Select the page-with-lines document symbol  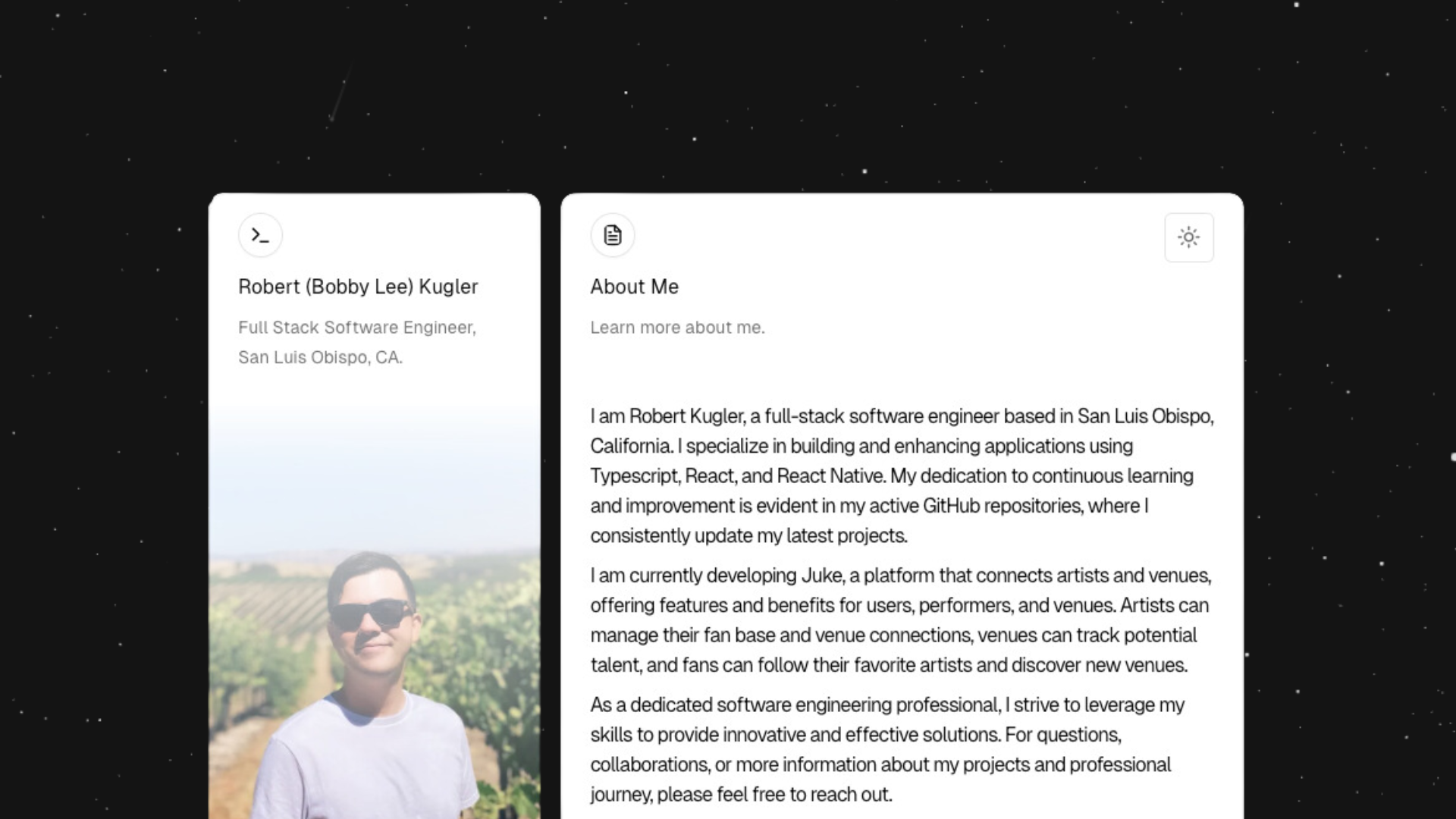pyautogui.click(x=613, y=235)
